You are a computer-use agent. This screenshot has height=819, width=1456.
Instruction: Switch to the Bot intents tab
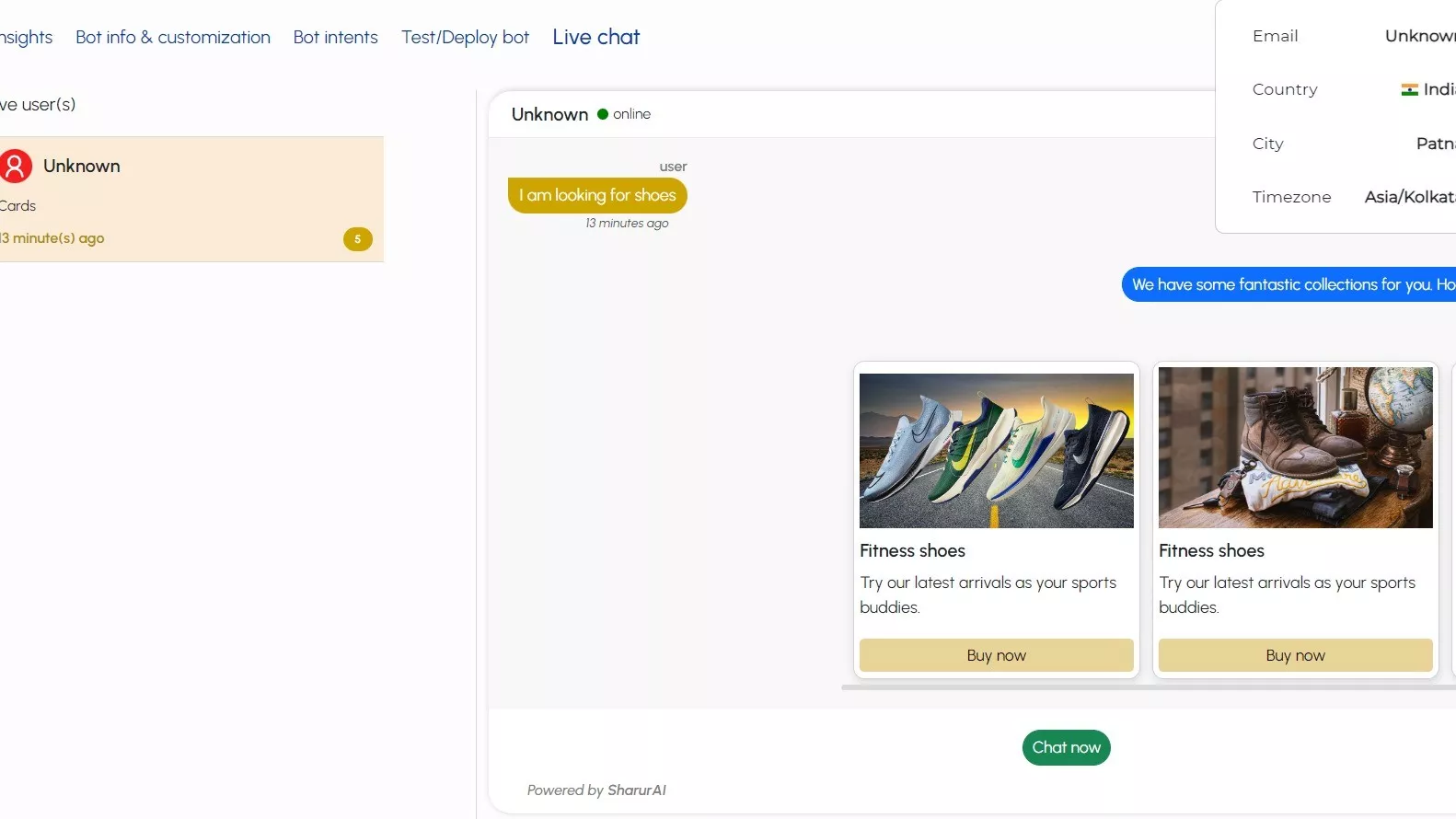click(x=336, y=37)
